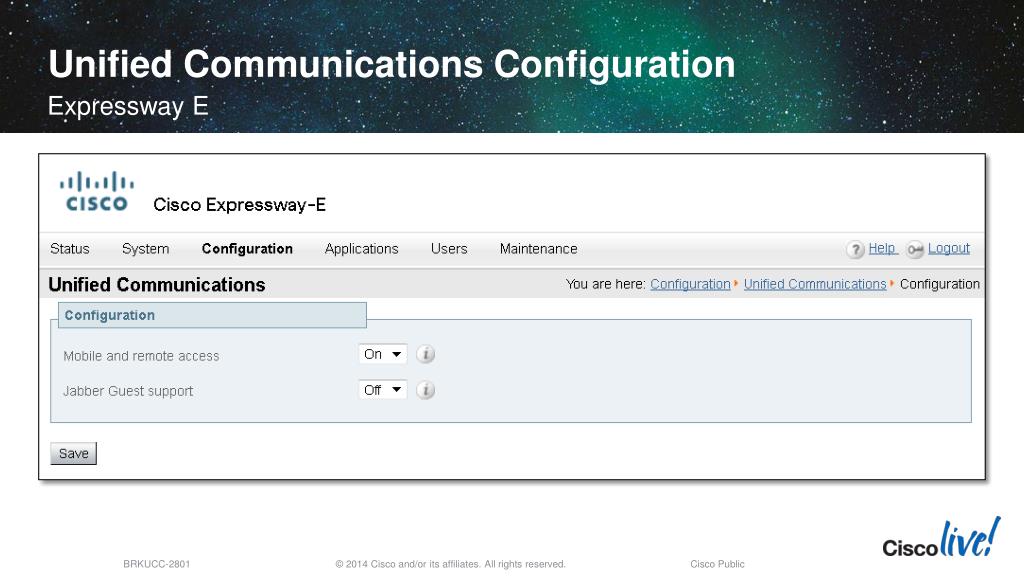Open the Maintenance menu
The width and height of the screenshot is (1024, 576).
point(539,249)
